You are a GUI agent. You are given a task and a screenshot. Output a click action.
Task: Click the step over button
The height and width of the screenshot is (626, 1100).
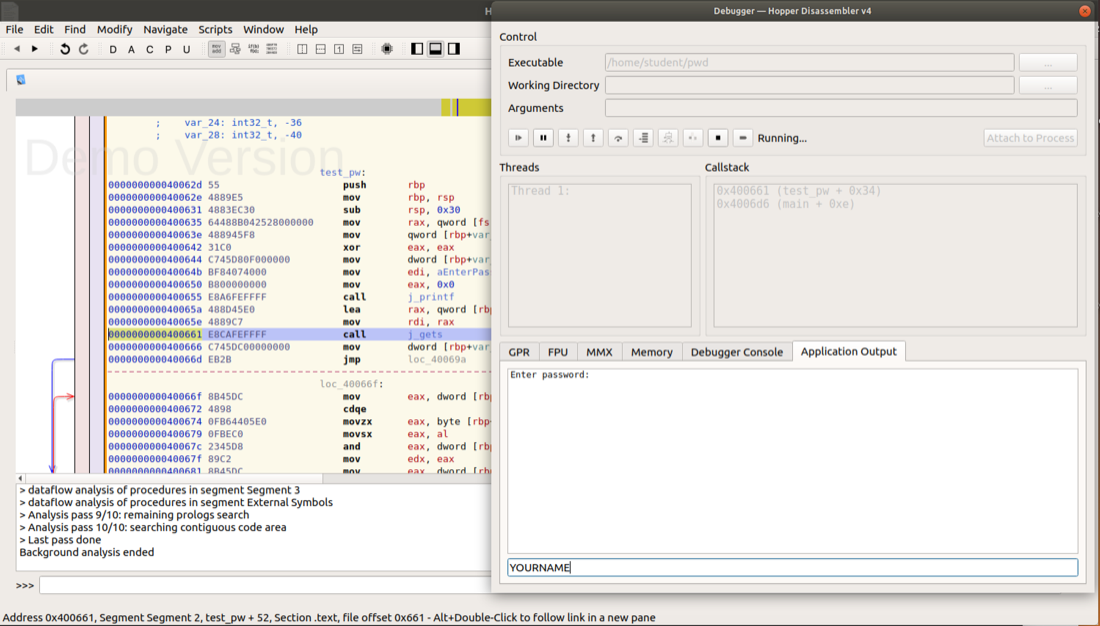tap(618, 138)
